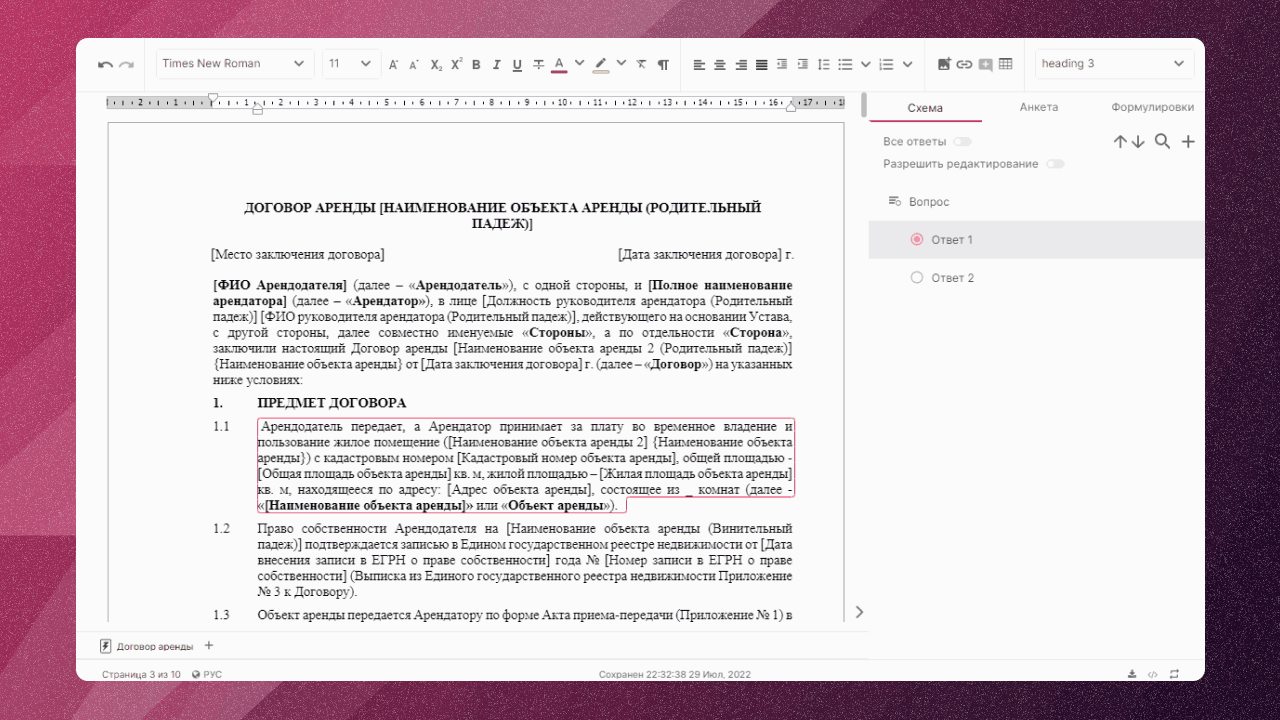Apply subscript formatting
Image resolution: width=1280 pixels, height=720 pixels.
point(436,64)
